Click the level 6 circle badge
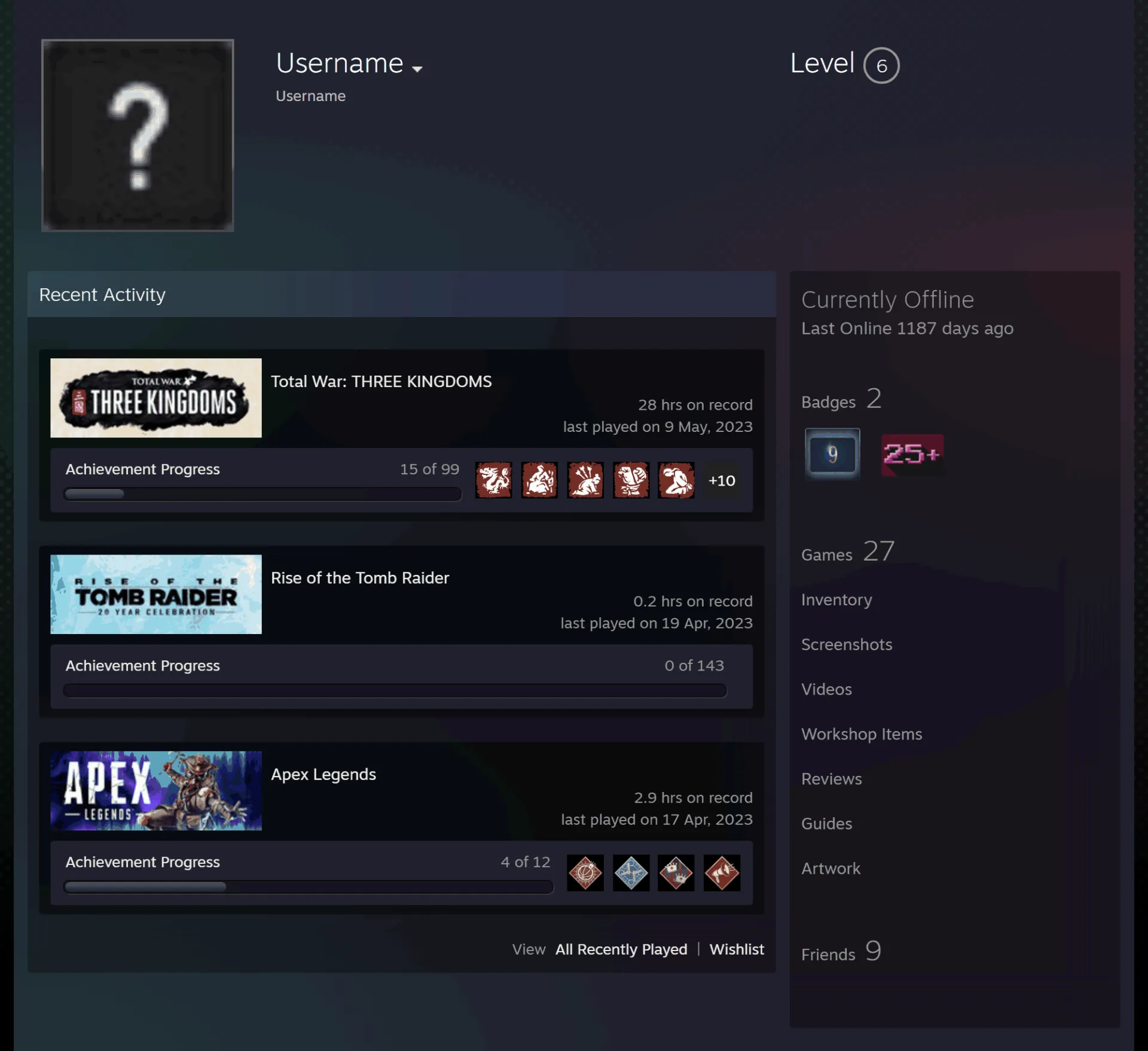Screen dimensions: 1148x1051 (881, 65)
